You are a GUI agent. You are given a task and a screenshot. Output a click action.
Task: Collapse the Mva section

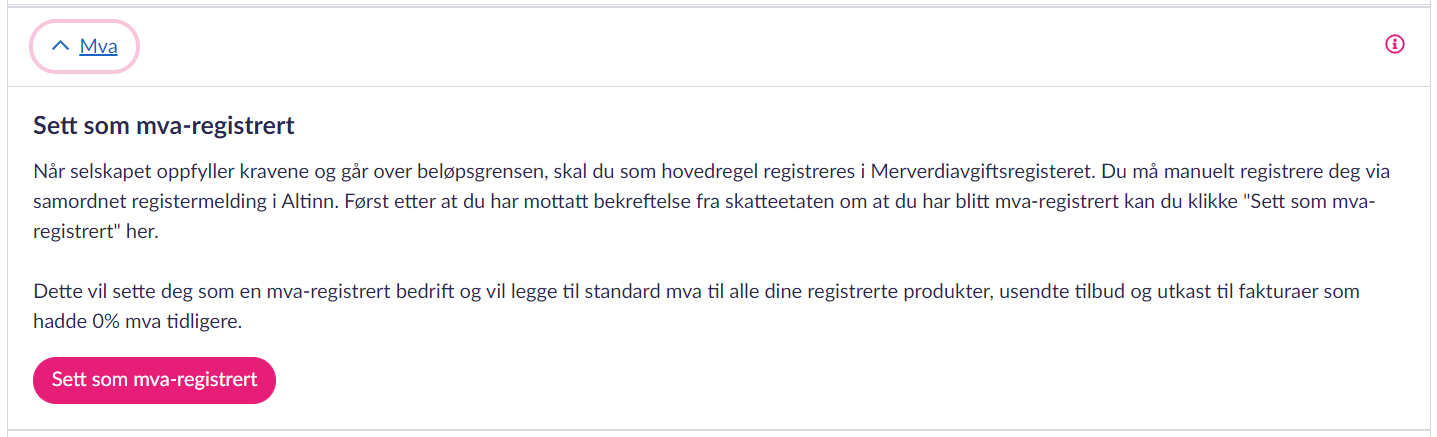pyautogui.click(x=85, y=47)
